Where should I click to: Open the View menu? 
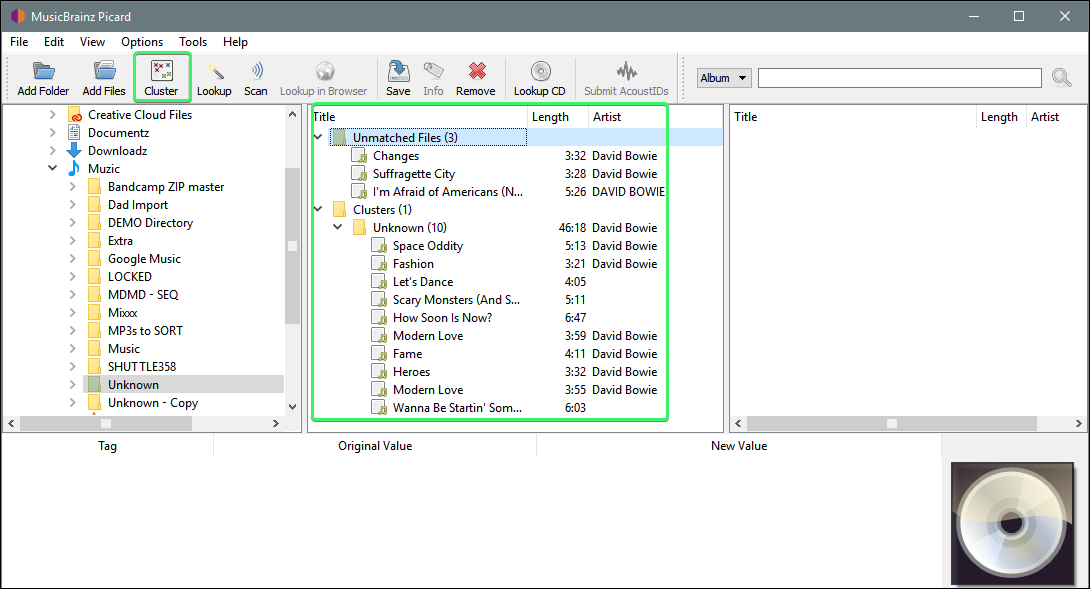92,42
